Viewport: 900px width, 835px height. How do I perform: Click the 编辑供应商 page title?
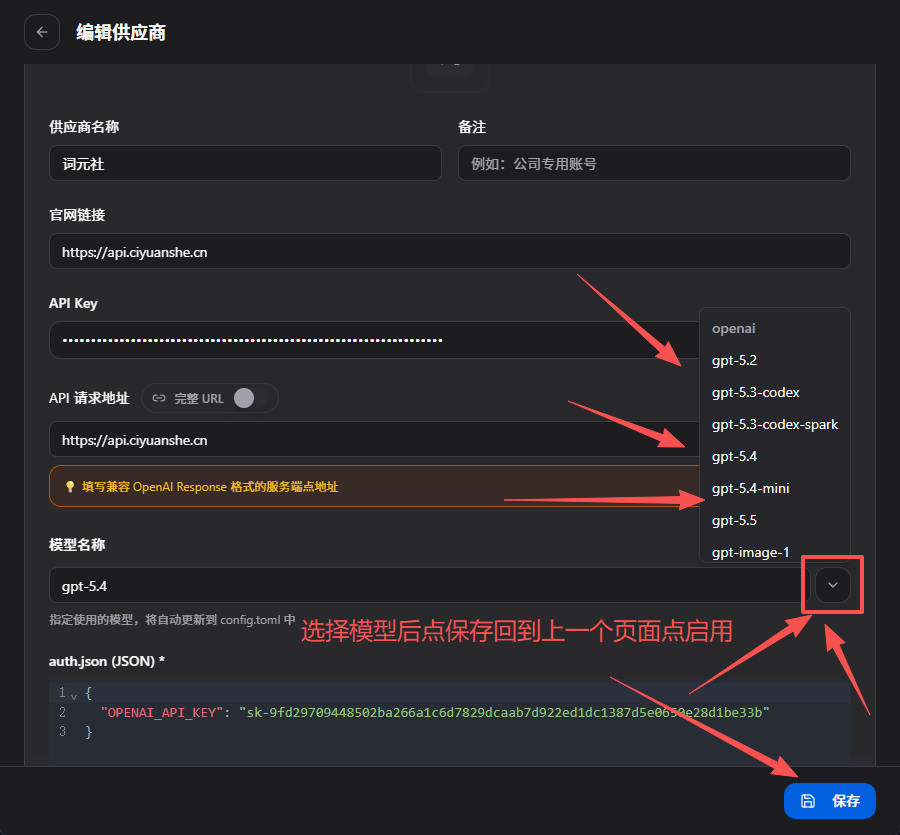[x=121, y=32]
